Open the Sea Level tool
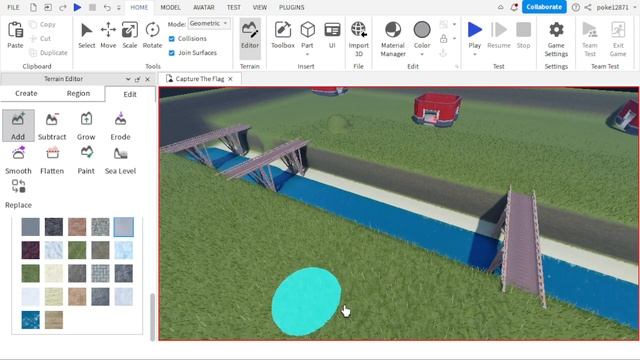The image size is (640, 360). click(x=120, y=160)
